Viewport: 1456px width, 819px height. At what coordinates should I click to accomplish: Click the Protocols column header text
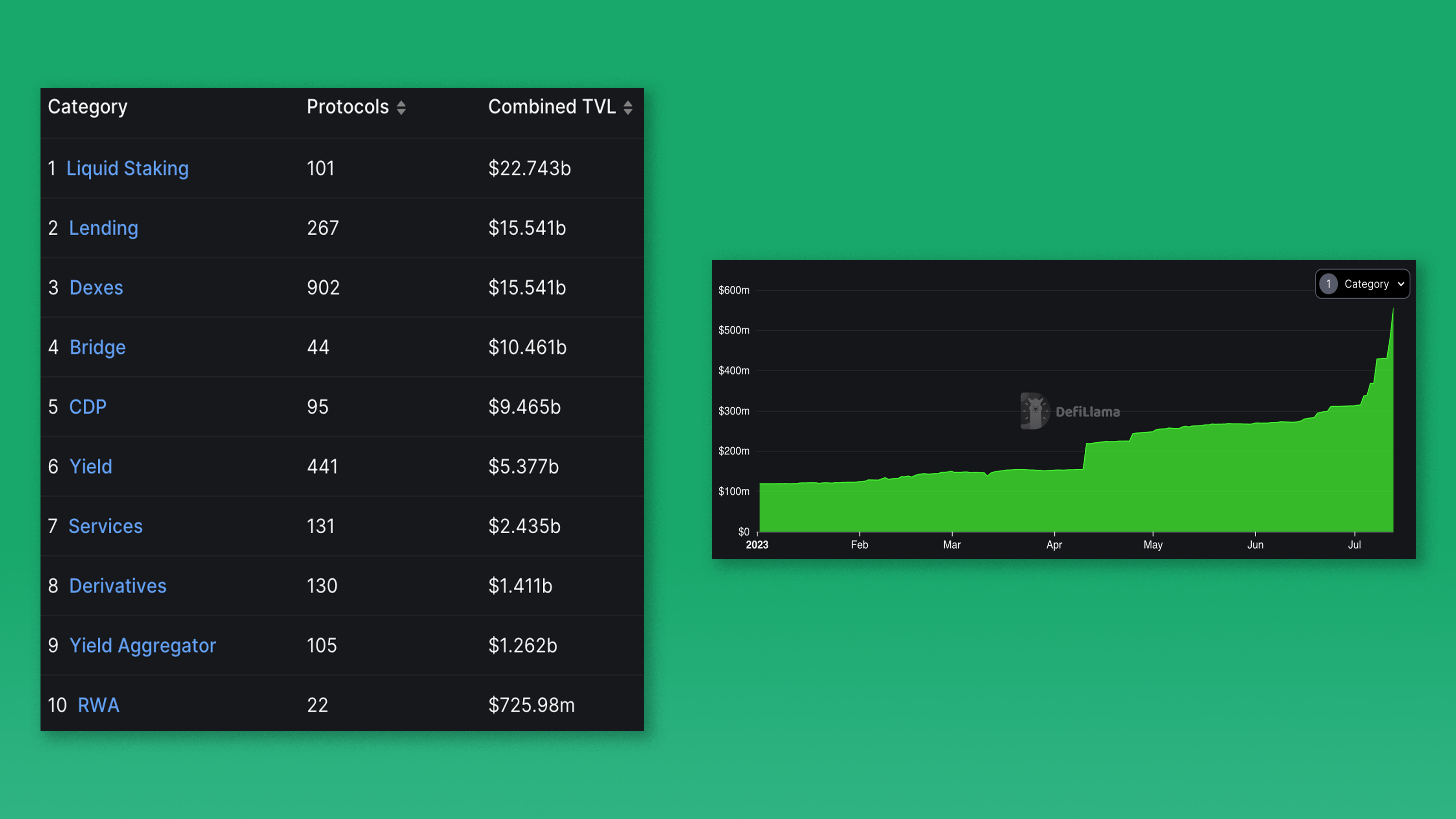348,107
